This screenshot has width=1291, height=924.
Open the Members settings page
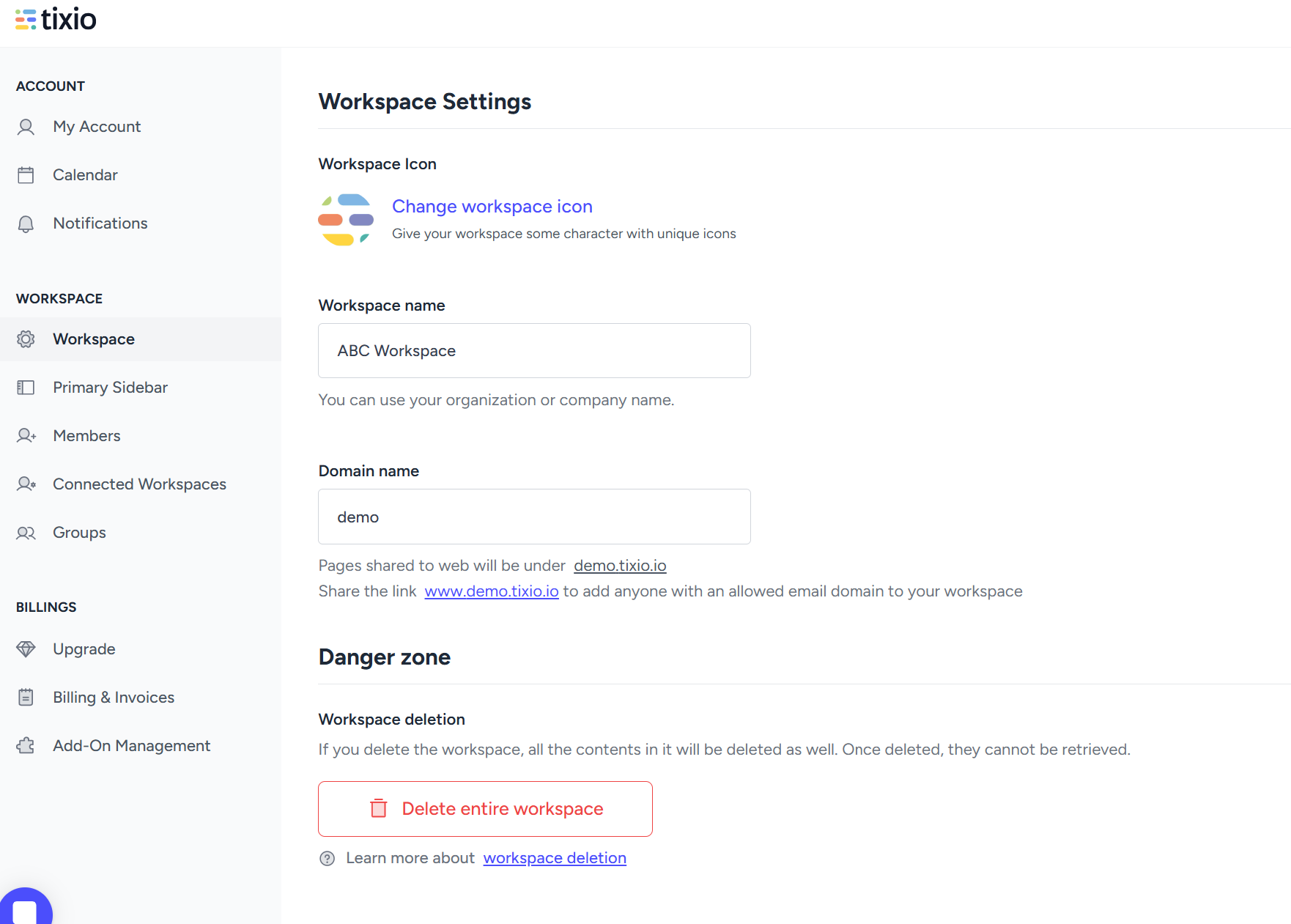(x=86, y=436)
